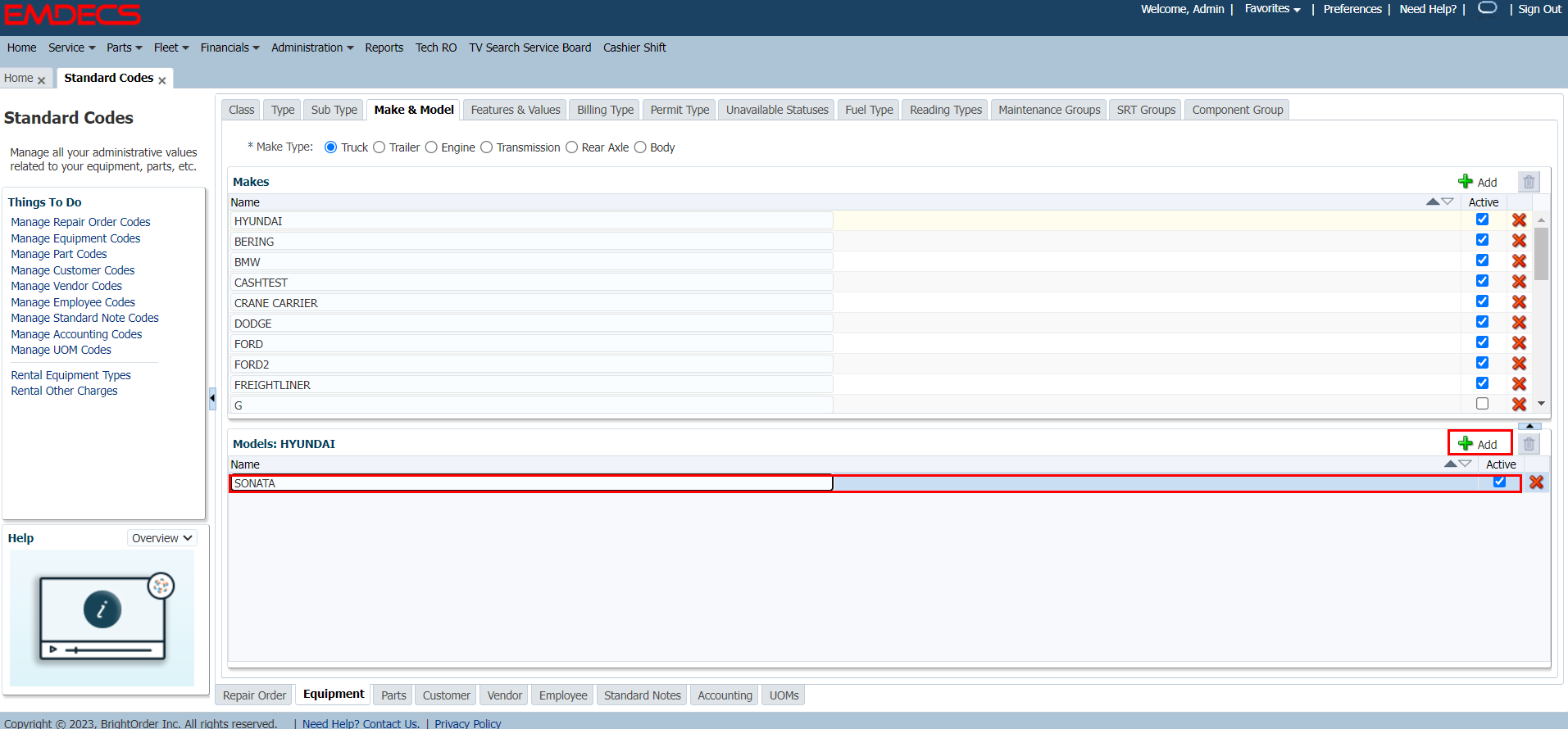Image resolution: width=1568 pixels, height=729 pixels.
Task: Open Manage Vendor Codes link
Action: coord(66,286)
